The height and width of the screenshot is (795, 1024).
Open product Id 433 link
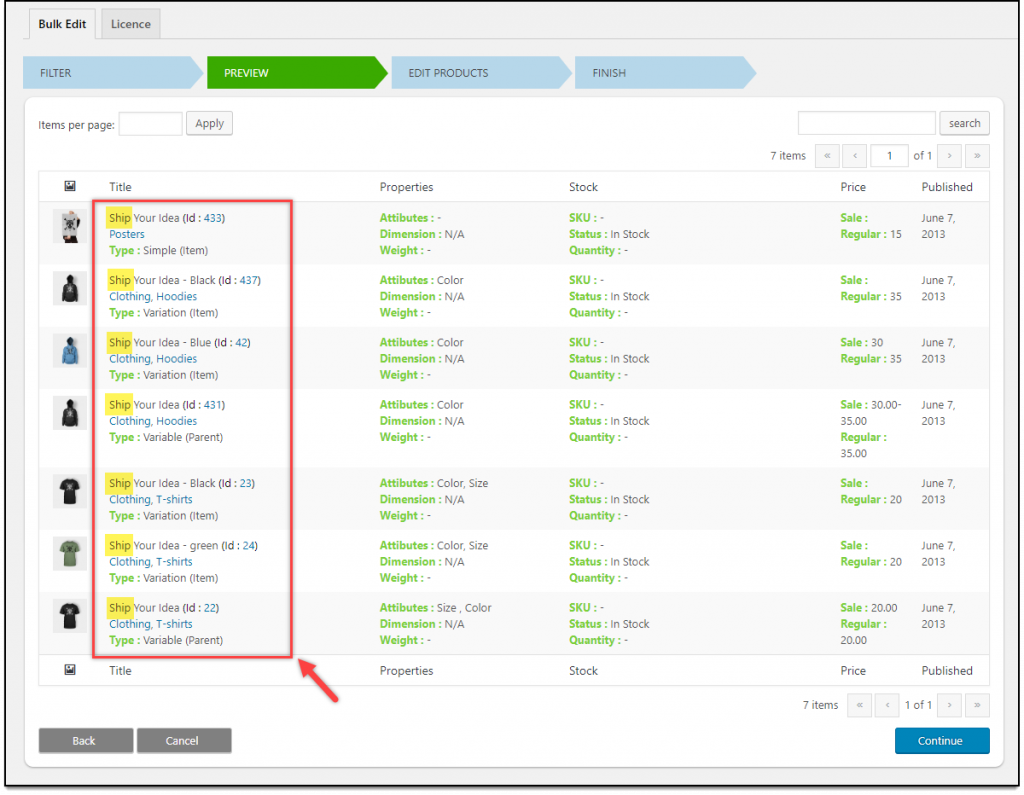(214, 218)
